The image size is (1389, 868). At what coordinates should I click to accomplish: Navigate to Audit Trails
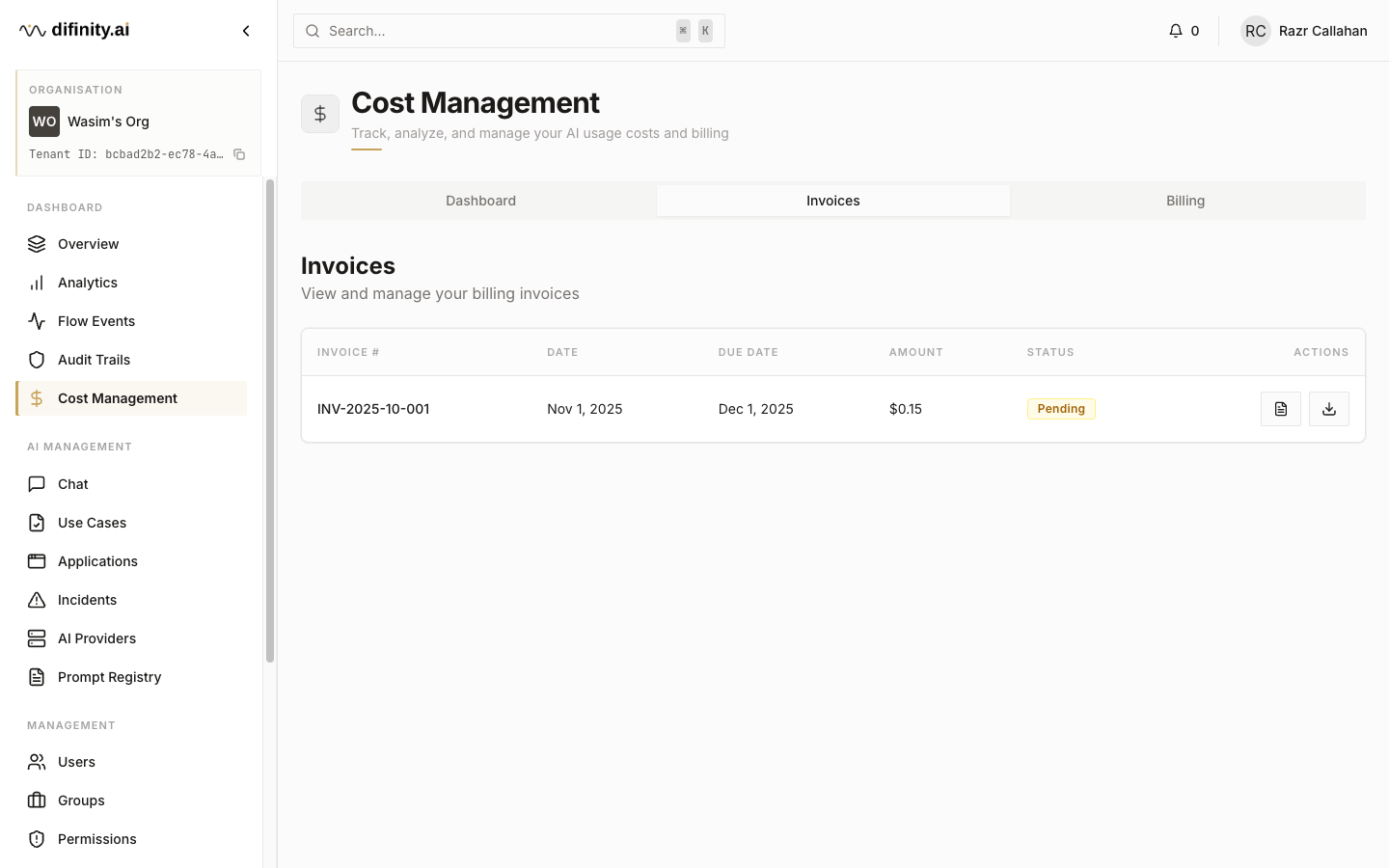[x=131, y=360]
